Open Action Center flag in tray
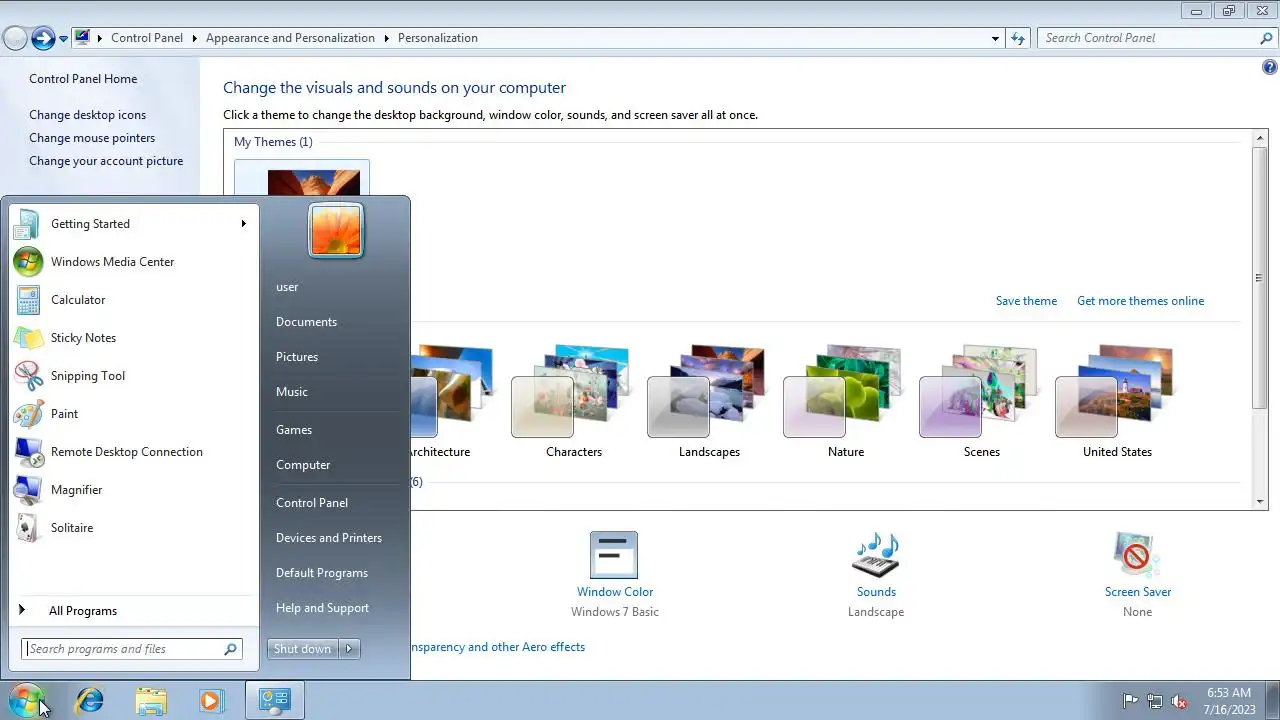The image size is (1280, 720). [1131, 701]
